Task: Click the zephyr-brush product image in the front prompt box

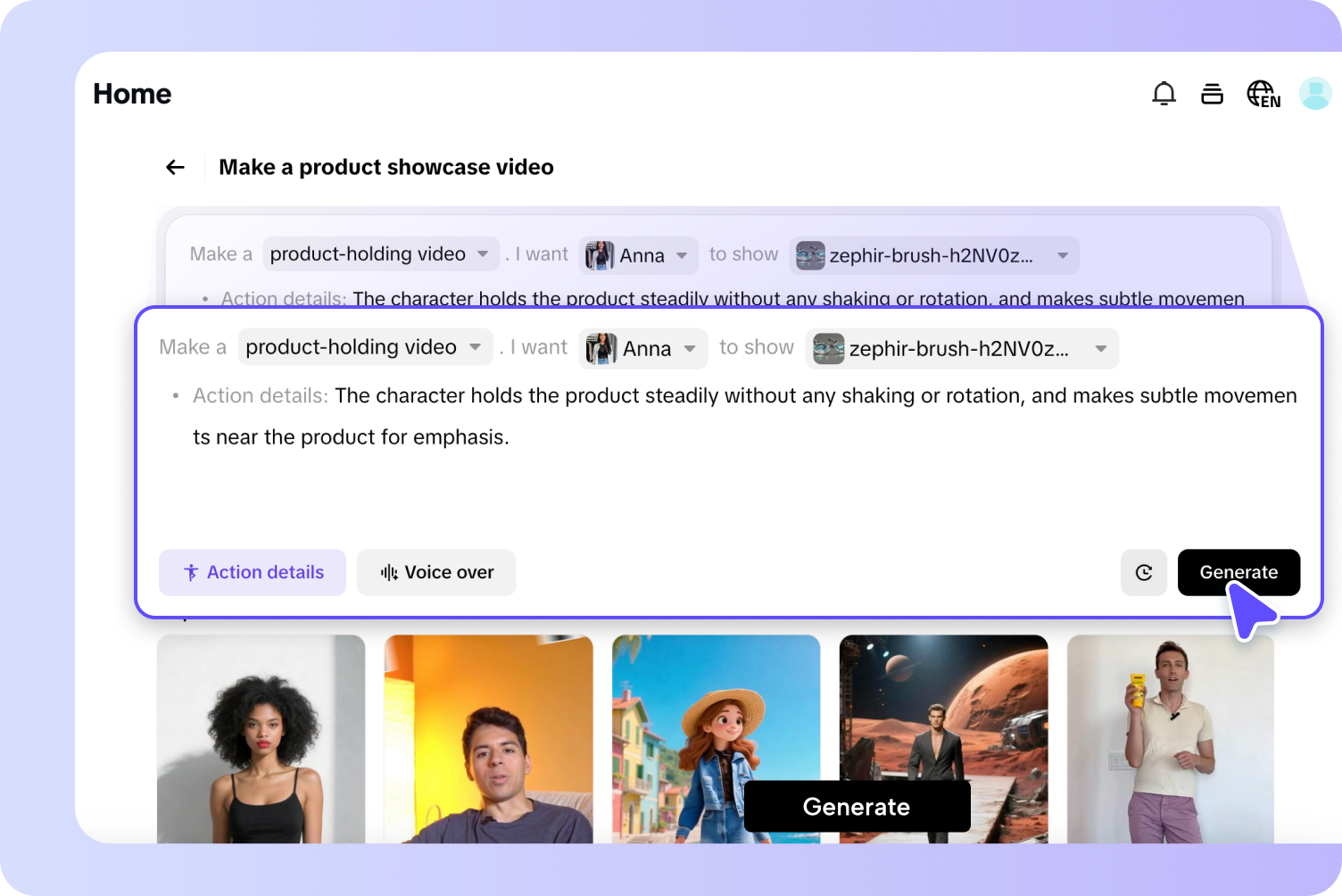Action: 829,349
